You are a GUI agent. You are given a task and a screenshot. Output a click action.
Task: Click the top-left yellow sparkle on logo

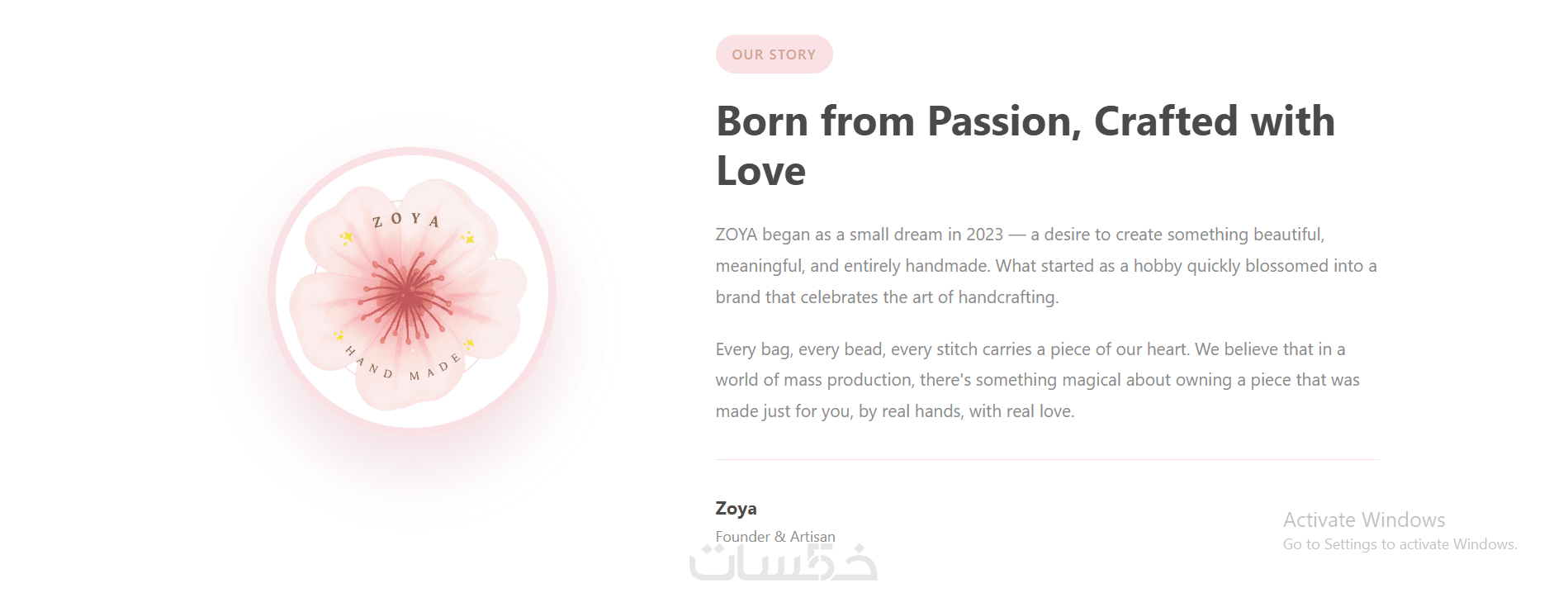pos(348,238)
